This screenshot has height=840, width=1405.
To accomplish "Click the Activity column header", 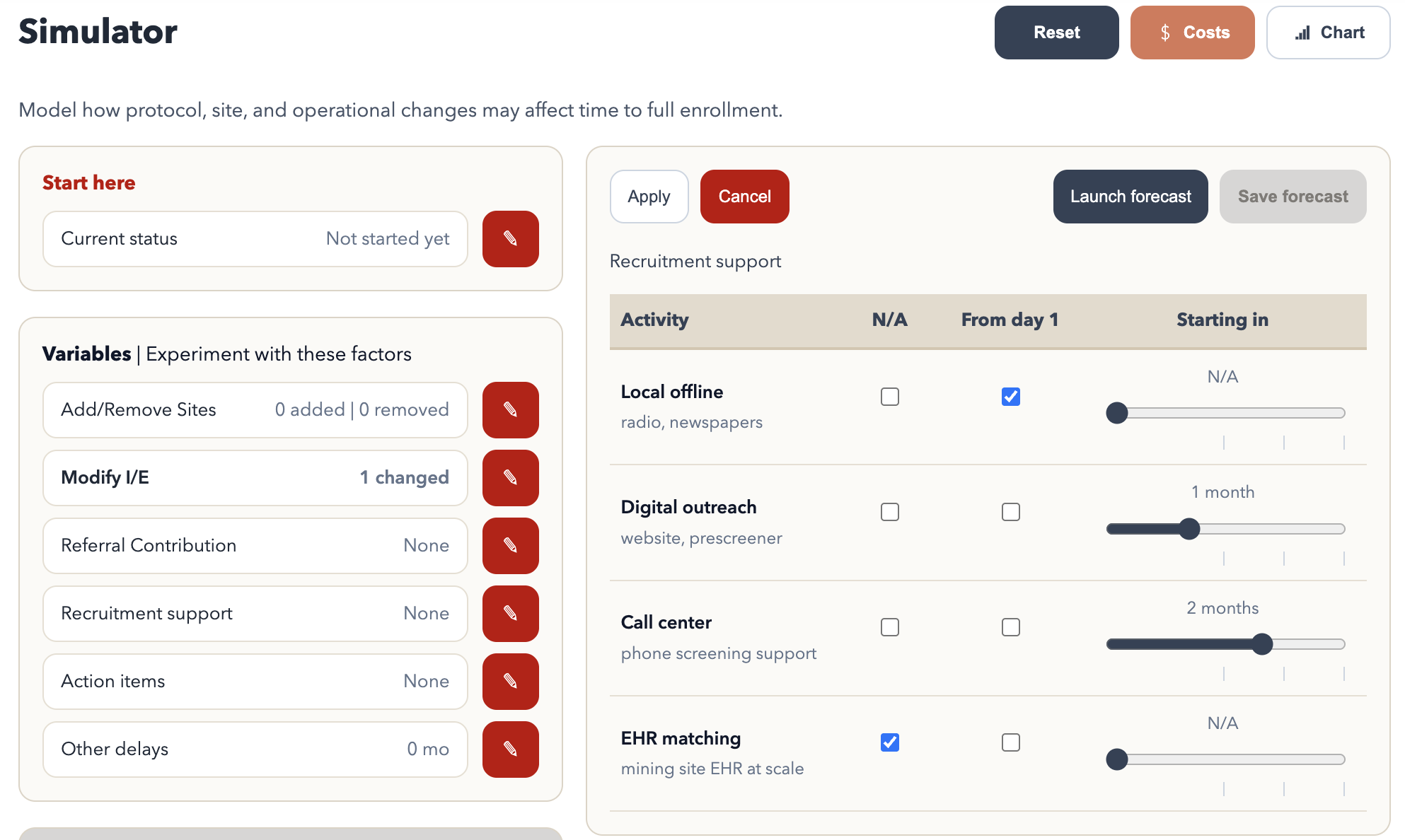I will coord(654,320).
